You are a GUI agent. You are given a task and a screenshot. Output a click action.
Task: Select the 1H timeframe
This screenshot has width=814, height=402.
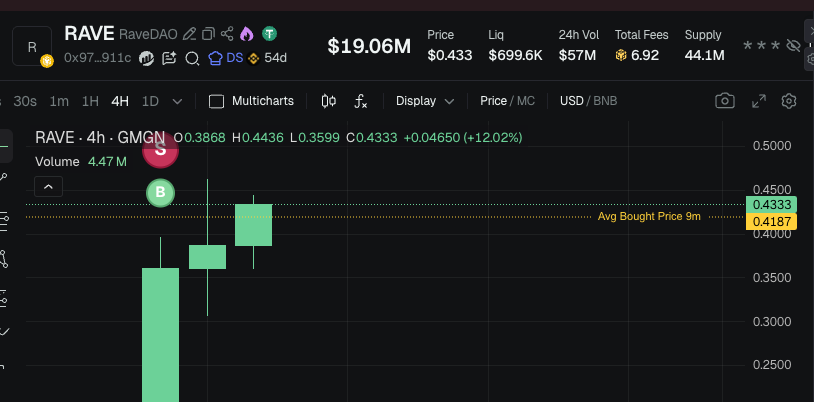pyautogui.click(x=90, y=101)
